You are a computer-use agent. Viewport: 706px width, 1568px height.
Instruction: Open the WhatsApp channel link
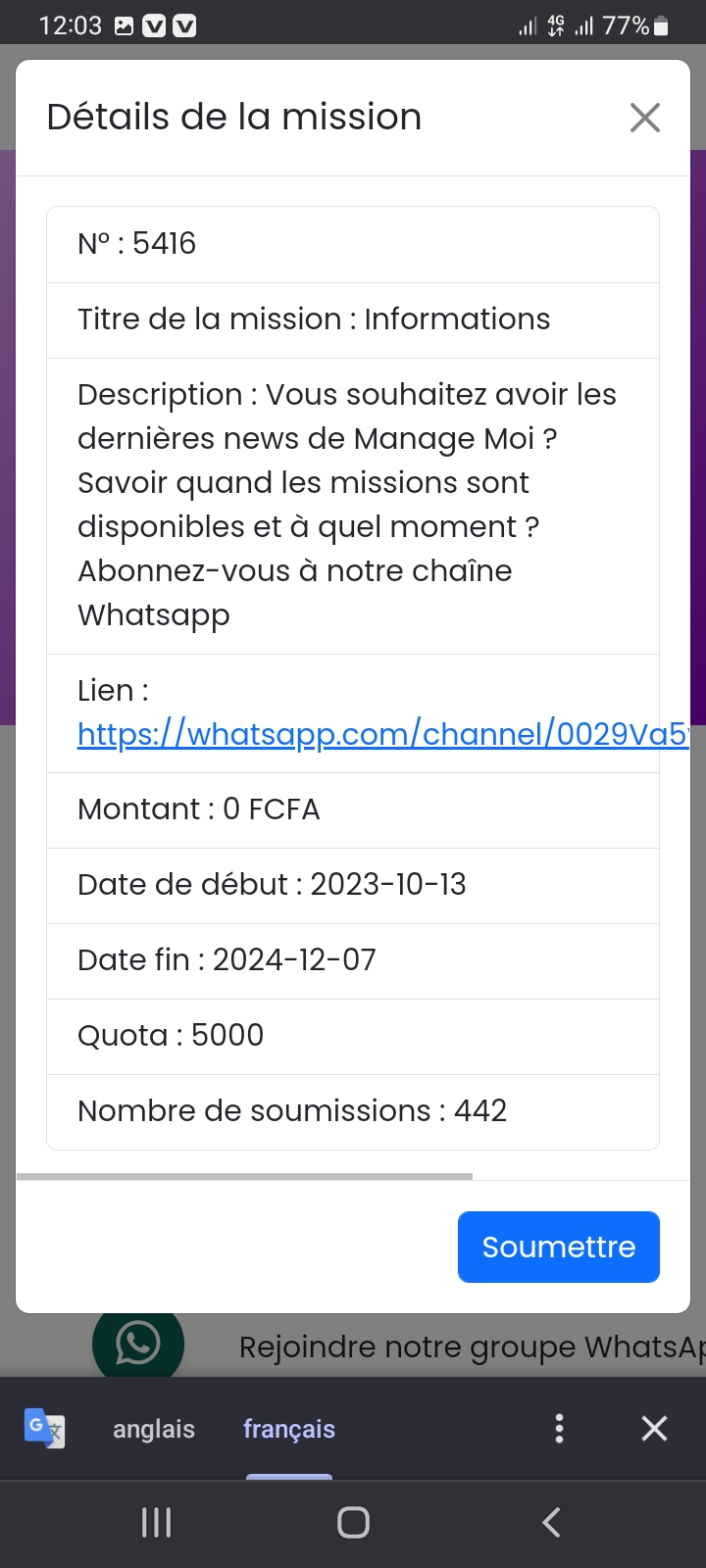click(x=382, y=734)
